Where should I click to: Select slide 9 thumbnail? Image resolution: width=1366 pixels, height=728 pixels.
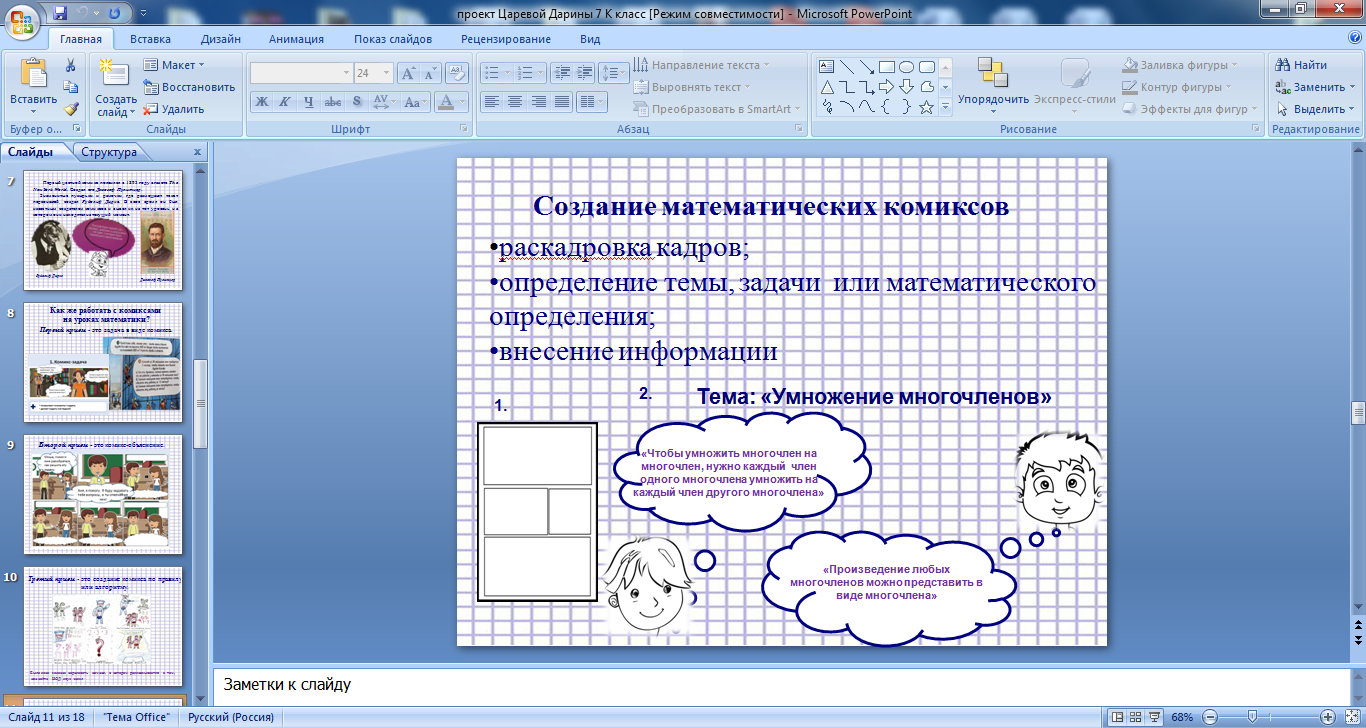(103, 494)
